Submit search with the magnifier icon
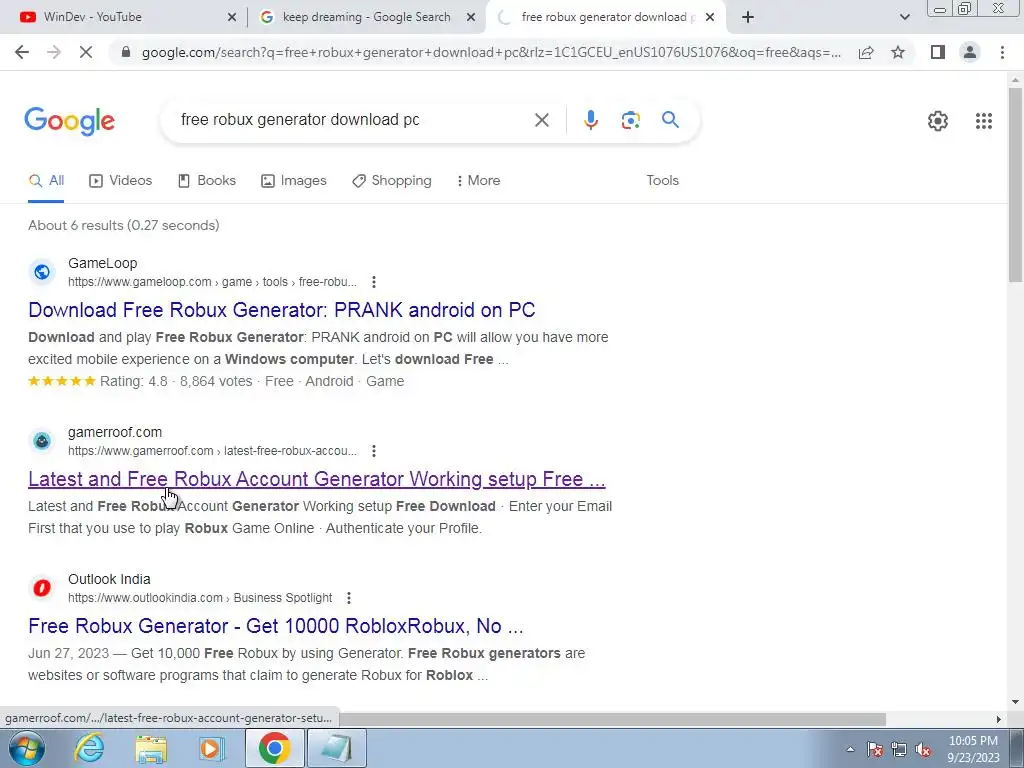Image resolution: width=1024 pixels, height=768 pixels. [x=670, y=120]
